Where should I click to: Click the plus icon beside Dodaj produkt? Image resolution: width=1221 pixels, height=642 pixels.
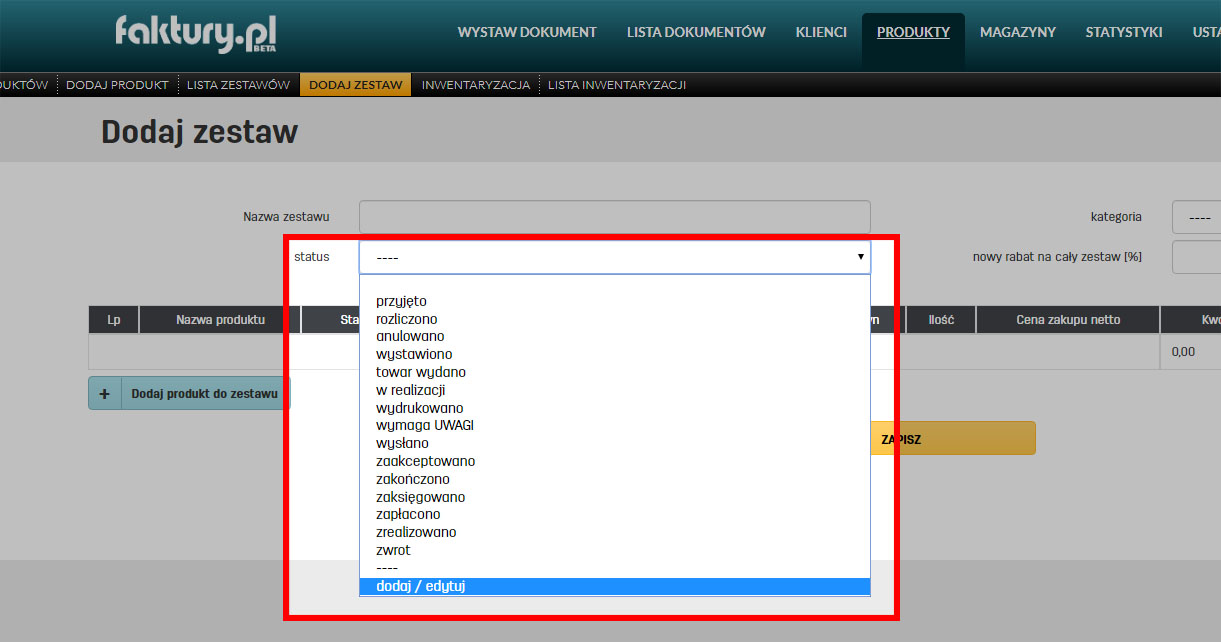104,394
